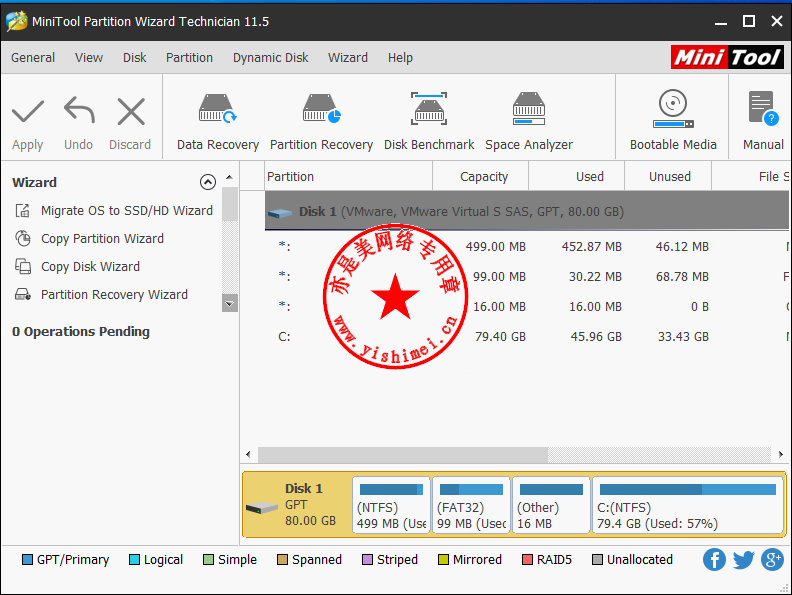Click the RAID5 legend color swatch

tap(527, 560)
